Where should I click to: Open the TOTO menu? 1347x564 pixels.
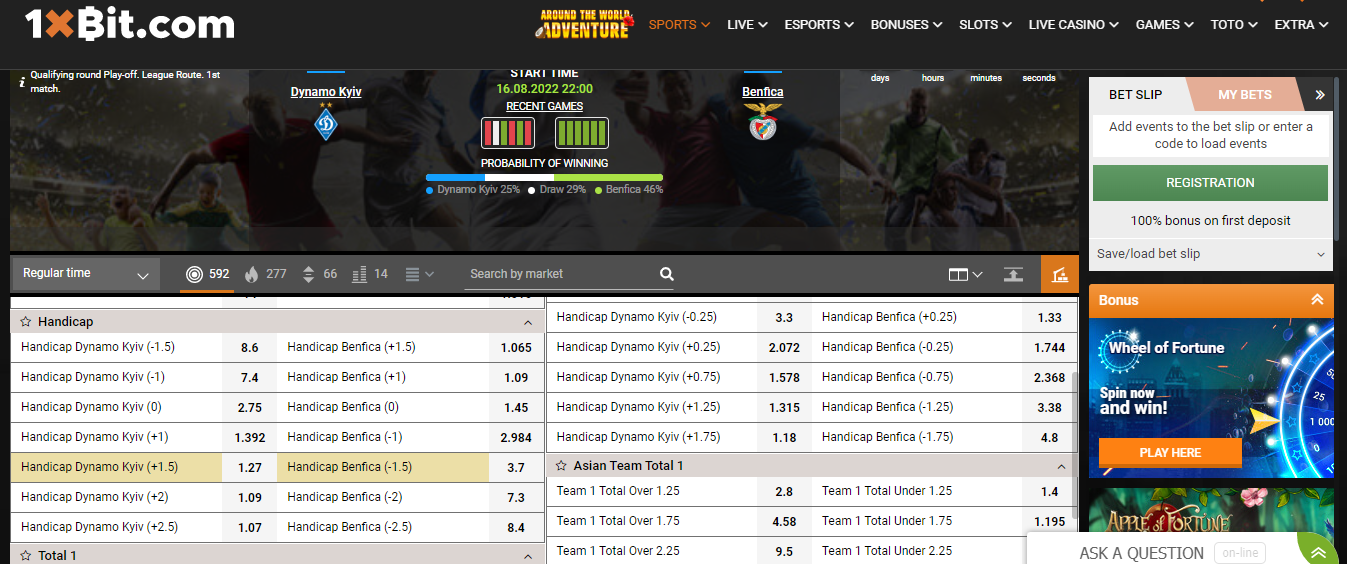[x=1234, y=25]
